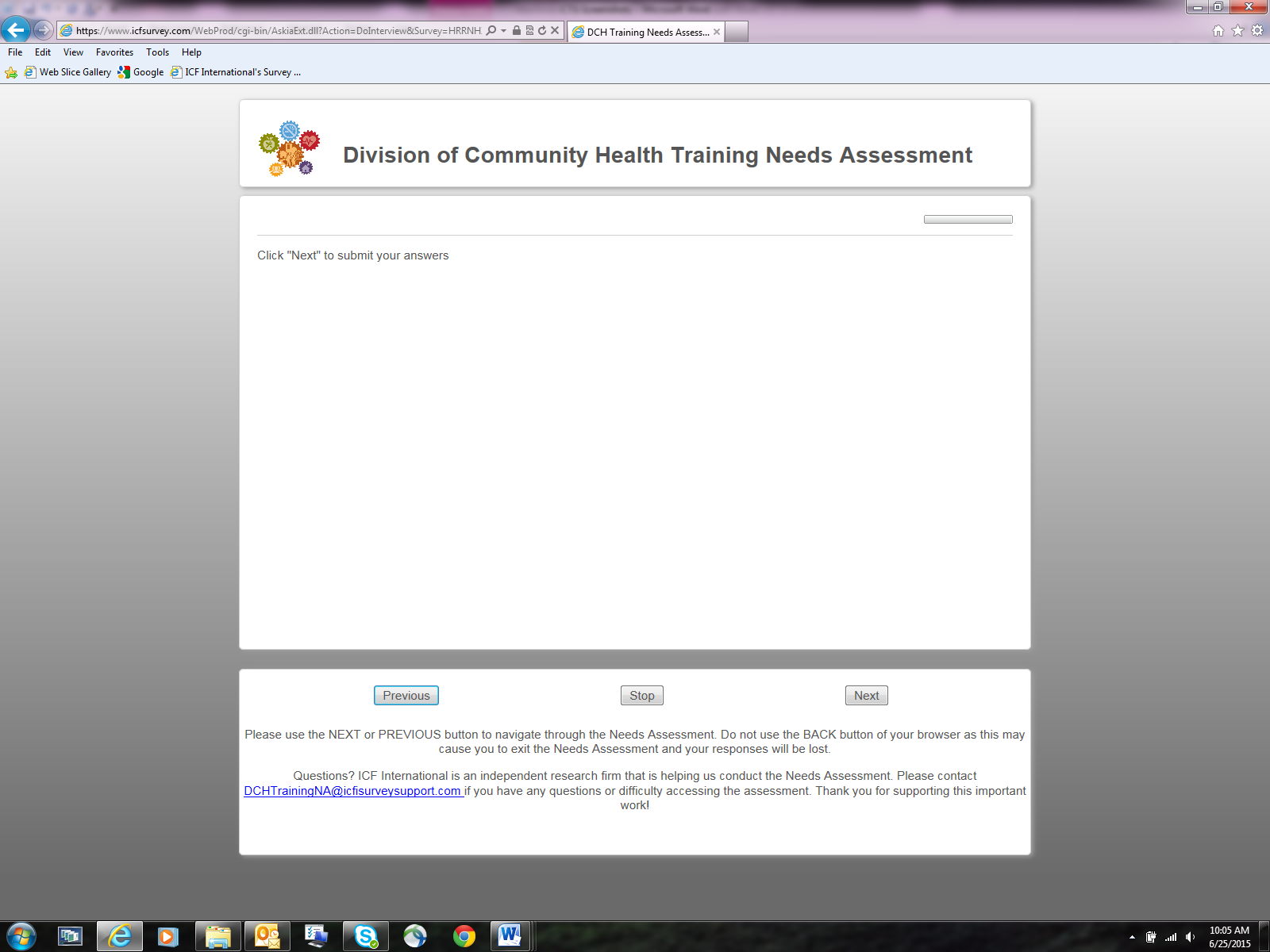Click the network signal tray icon
Viewport: 1270px width, 952px height.
1171,938
